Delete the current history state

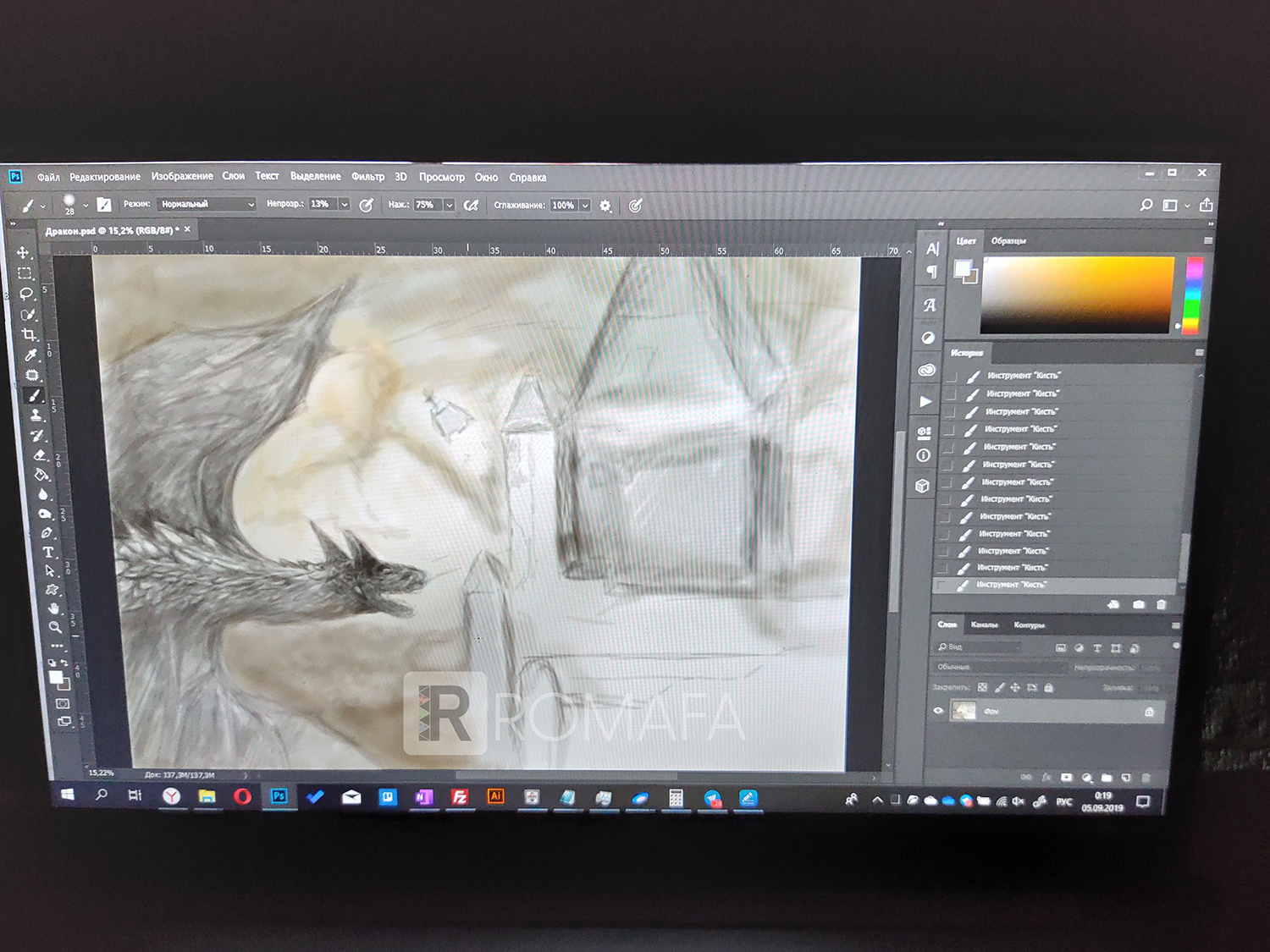[x=1162, y=604]
